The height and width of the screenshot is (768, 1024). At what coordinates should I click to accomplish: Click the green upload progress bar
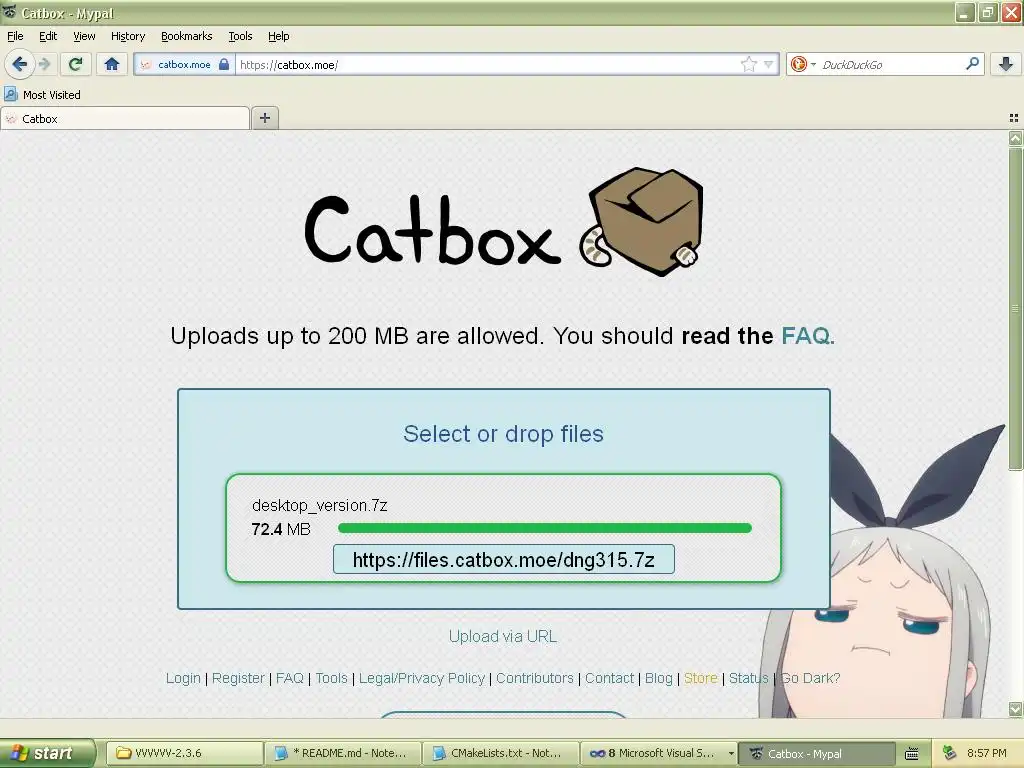(545, 528)
